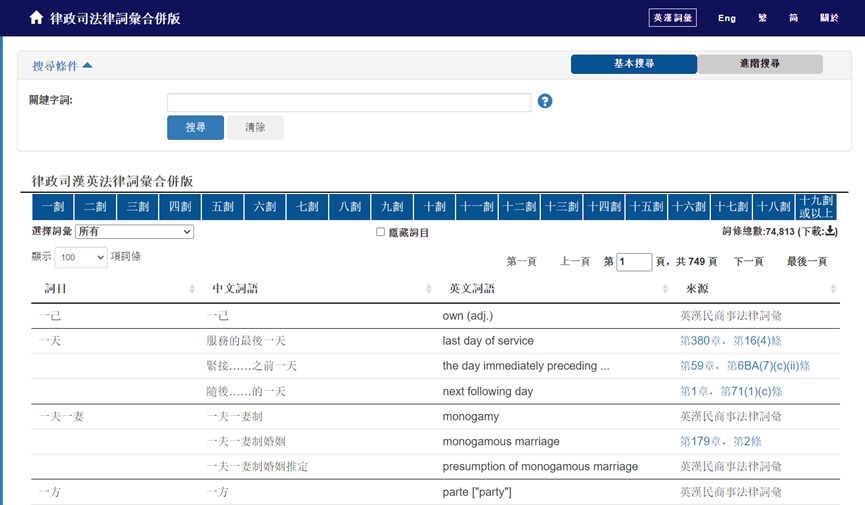Focus the 關鍵字詞 input field
865x505 pixels.
[349, 103]
